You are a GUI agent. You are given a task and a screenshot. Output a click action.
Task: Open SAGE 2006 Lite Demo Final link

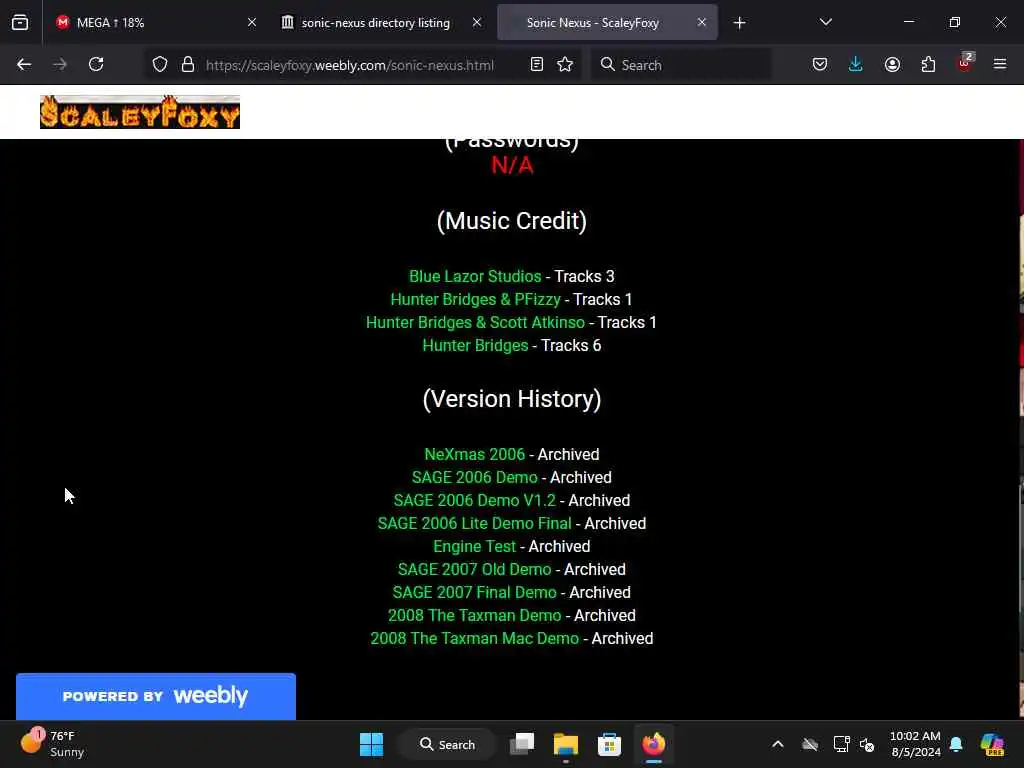[x=475, y=523]
